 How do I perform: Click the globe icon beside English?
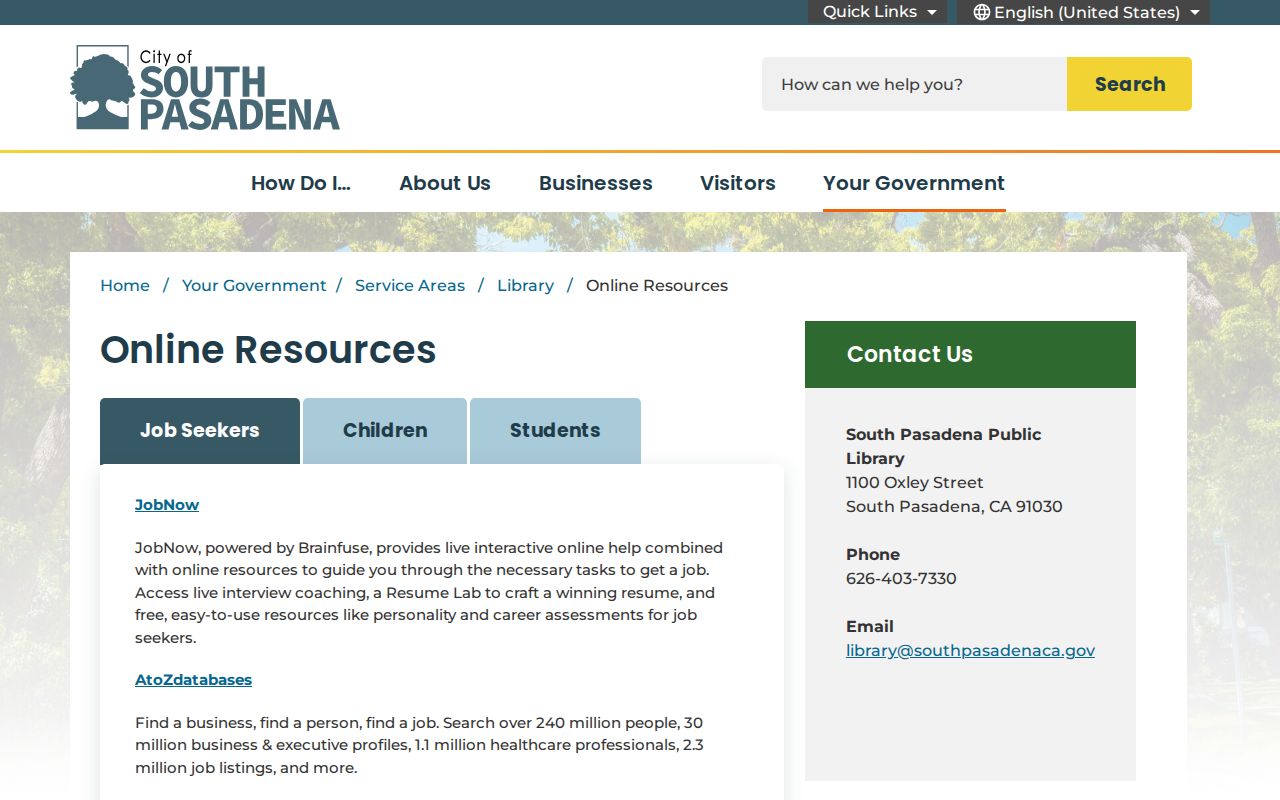pos(981,12)
